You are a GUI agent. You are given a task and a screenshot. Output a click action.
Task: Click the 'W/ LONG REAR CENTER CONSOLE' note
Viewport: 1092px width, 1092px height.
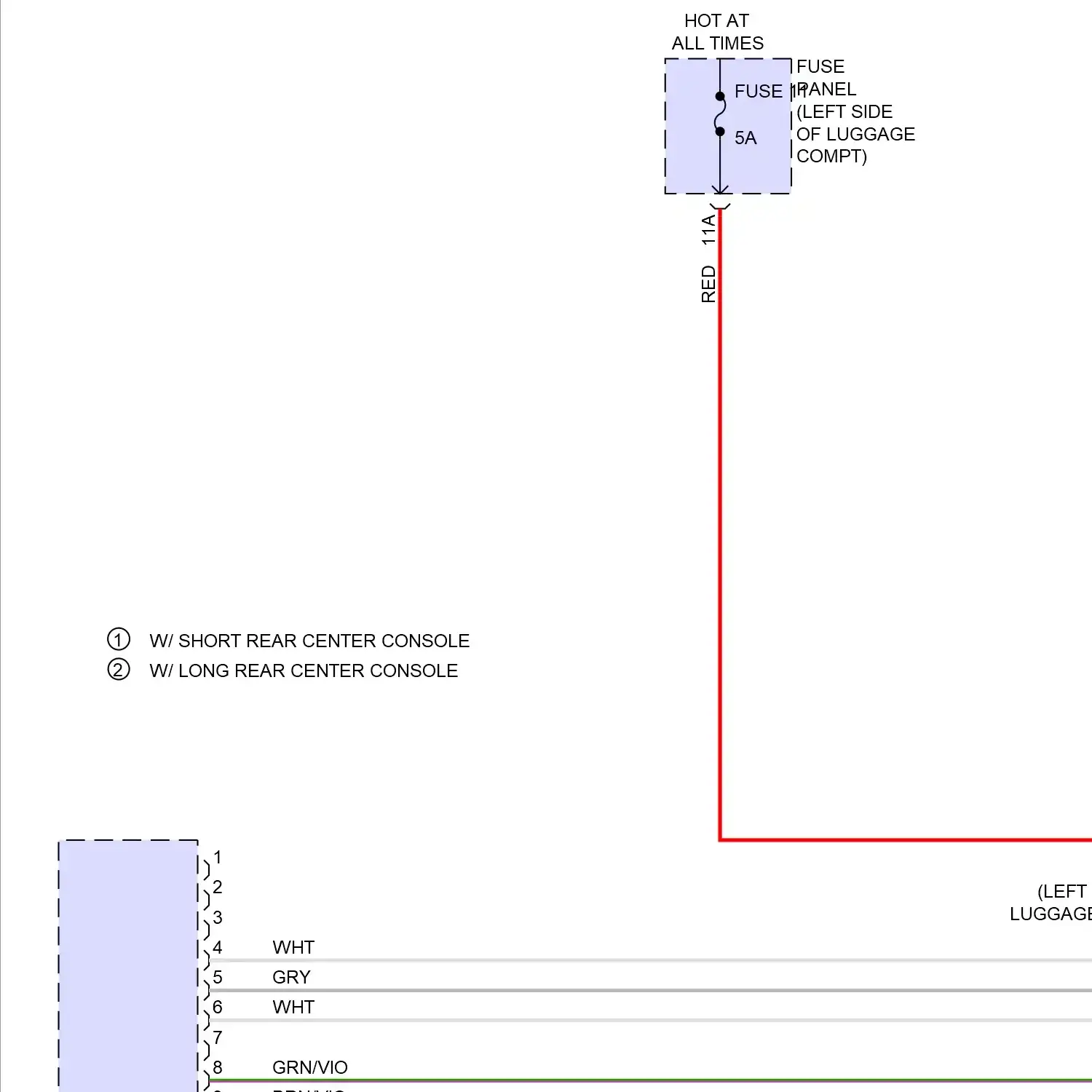[x=304, y=670]
